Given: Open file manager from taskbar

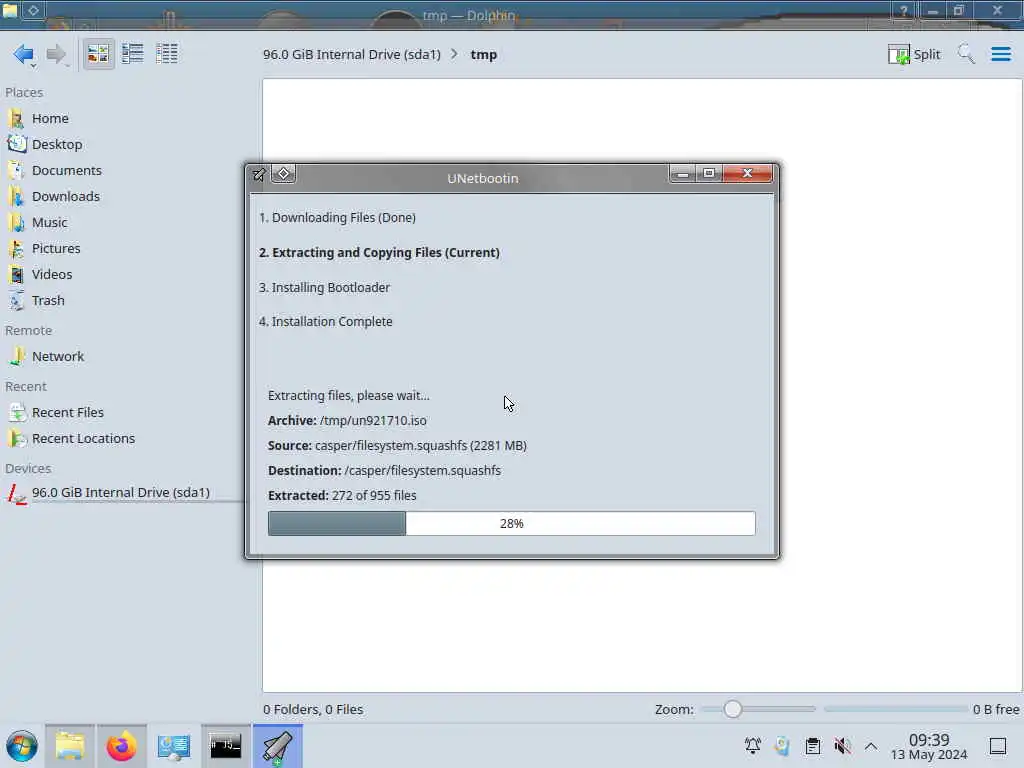Looking at the screenshot, I should [x=70, y=746].
